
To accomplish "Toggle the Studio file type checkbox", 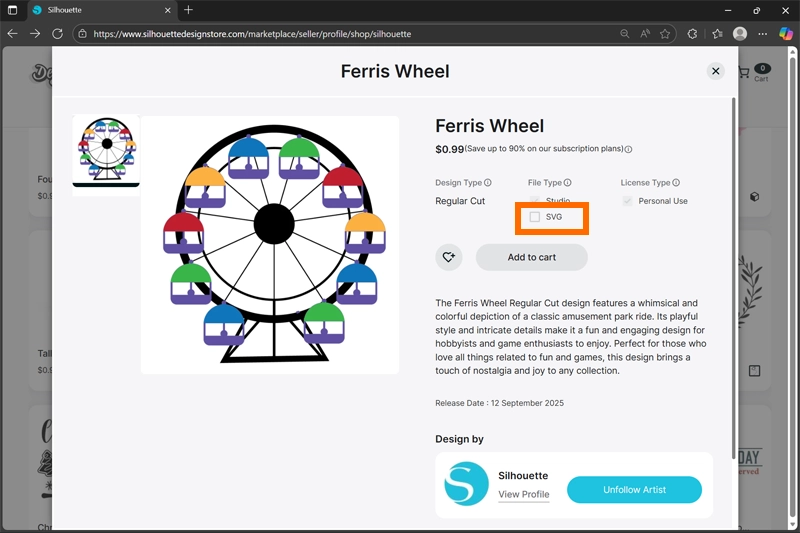I will point(535,201).
